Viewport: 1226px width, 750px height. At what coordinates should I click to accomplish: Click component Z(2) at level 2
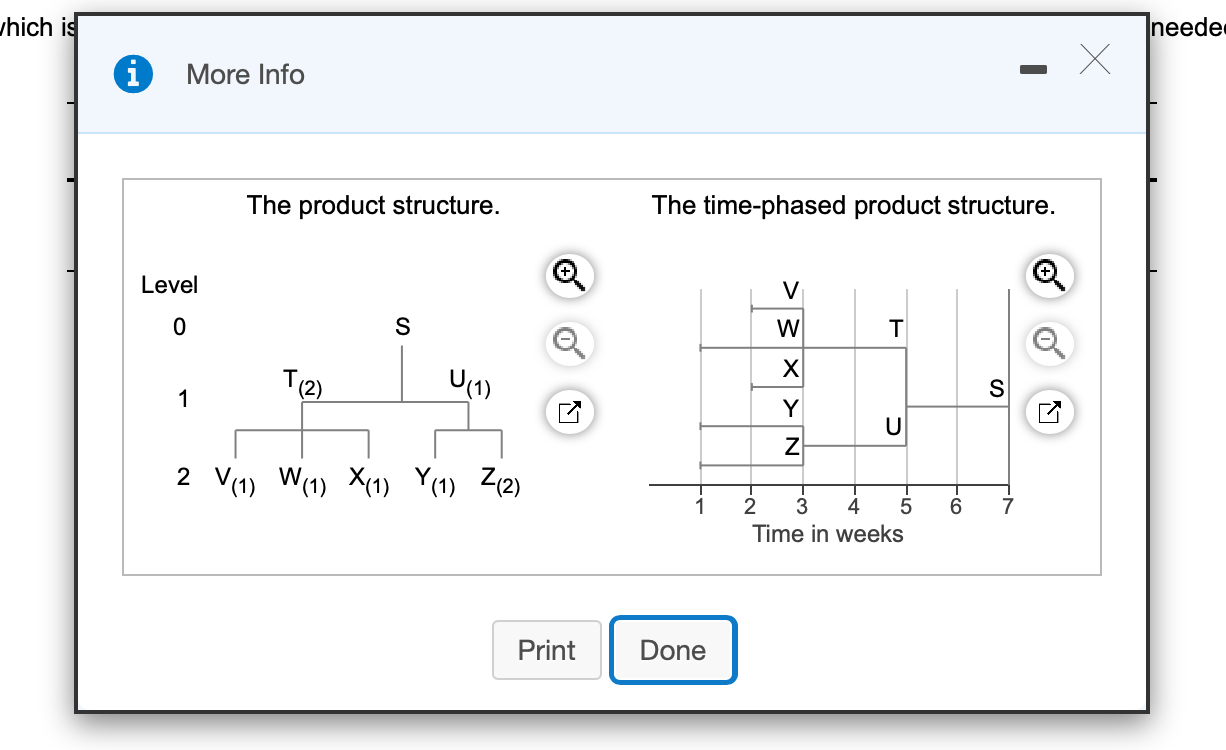pyautogui.click(x=500, y=479)
